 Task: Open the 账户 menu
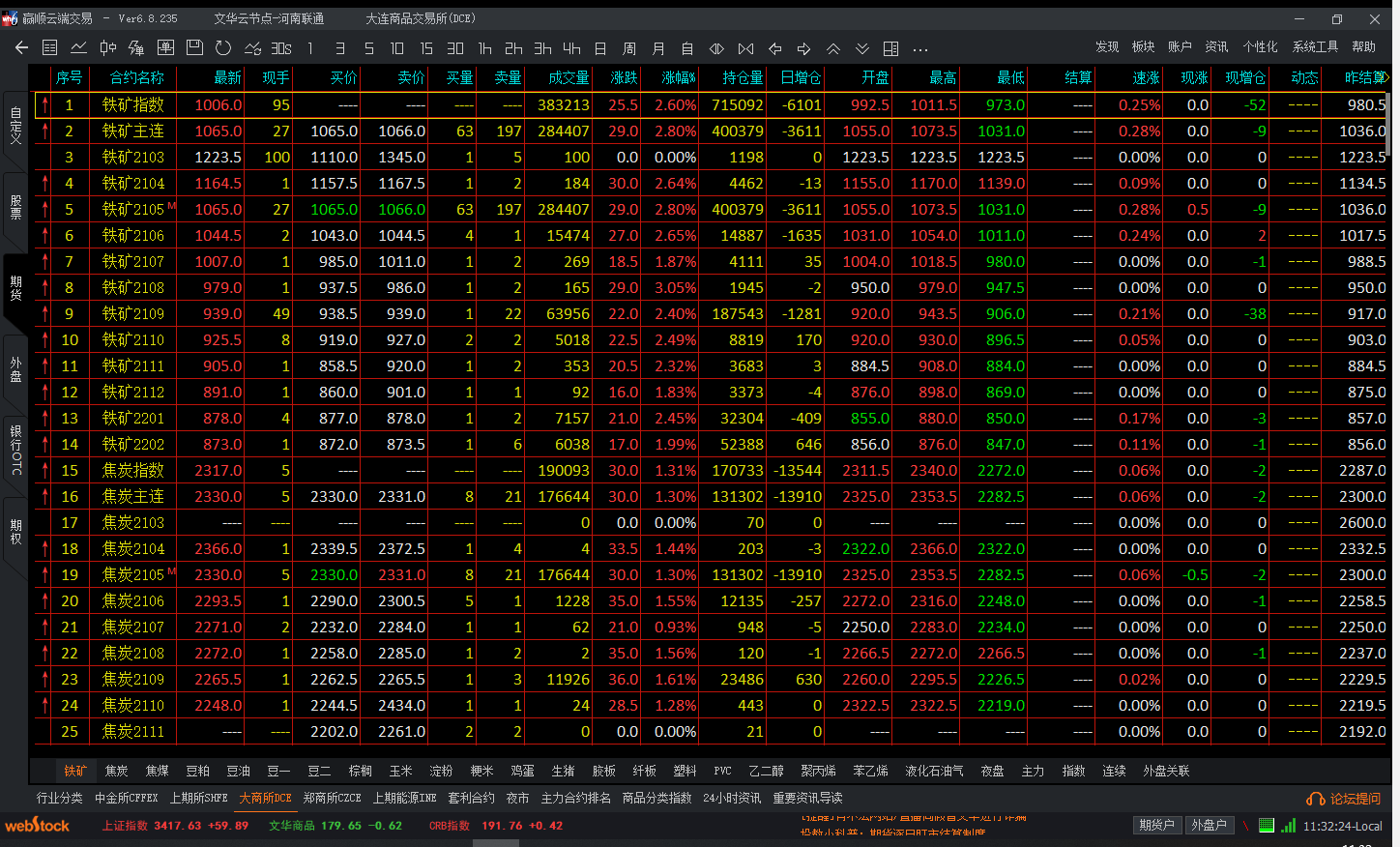point(1180,46)
